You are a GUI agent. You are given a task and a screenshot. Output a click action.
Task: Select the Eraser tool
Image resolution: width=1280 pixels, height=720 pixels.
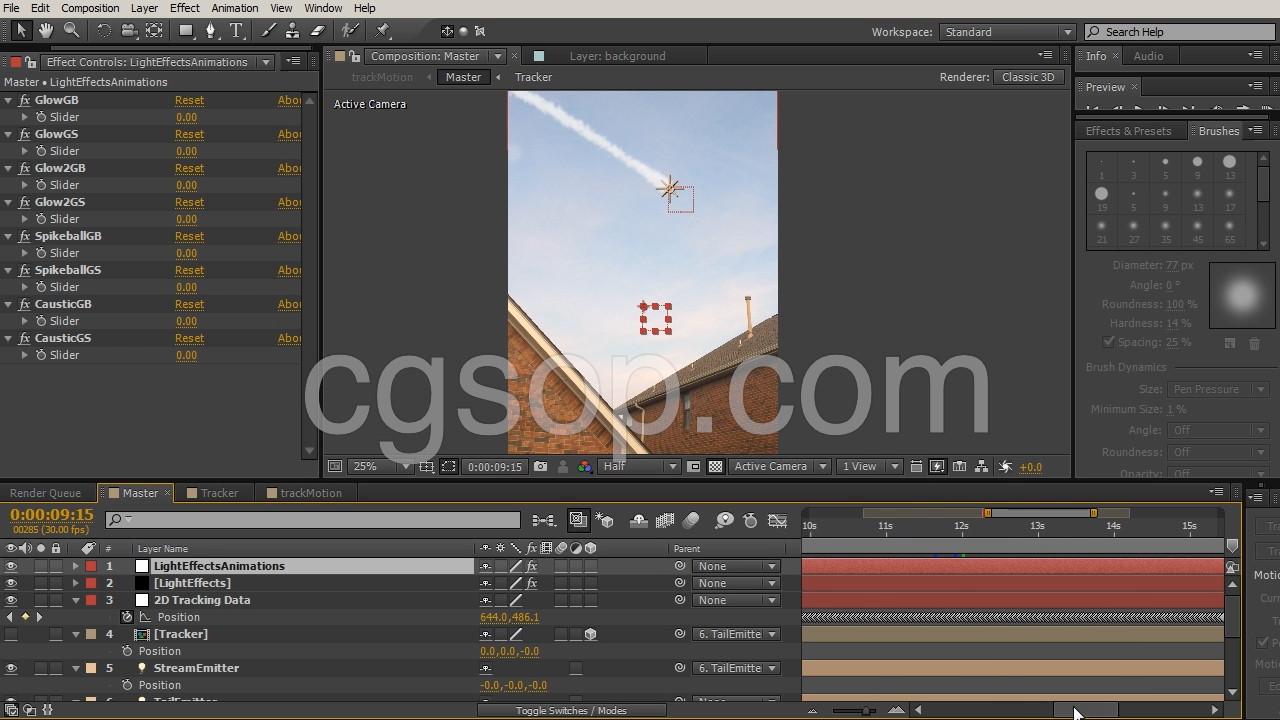(x=318, y=31)
